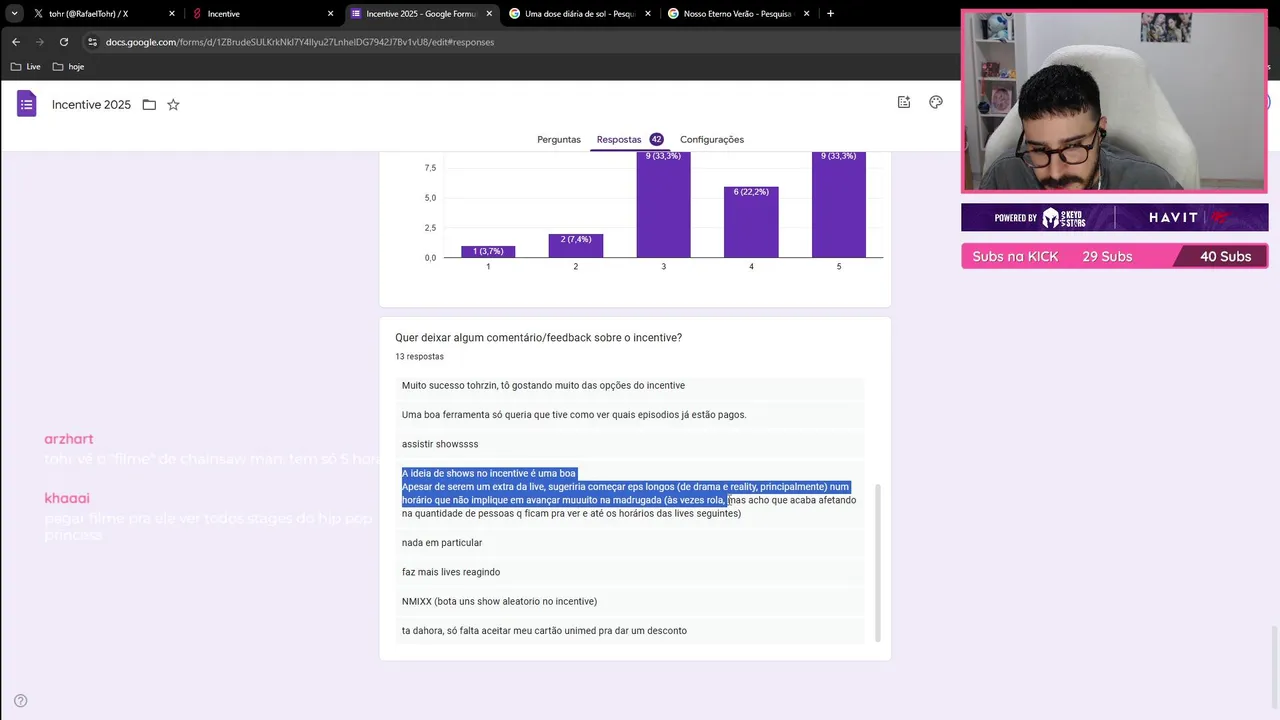1280x720 pixels.
Task: Select response 'ta dahora, só falta aceitar'
Action: (x=631, y=631)
